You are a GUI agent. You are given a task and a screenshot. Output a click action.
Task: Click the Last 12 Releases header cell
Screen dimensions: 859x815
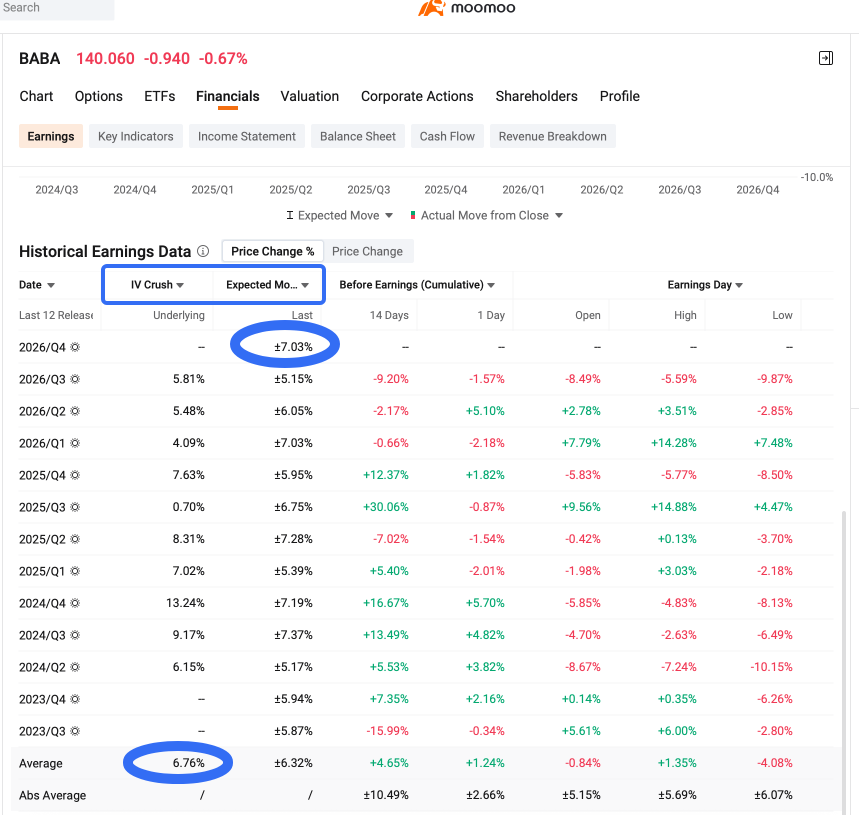[x=56, y=315]
